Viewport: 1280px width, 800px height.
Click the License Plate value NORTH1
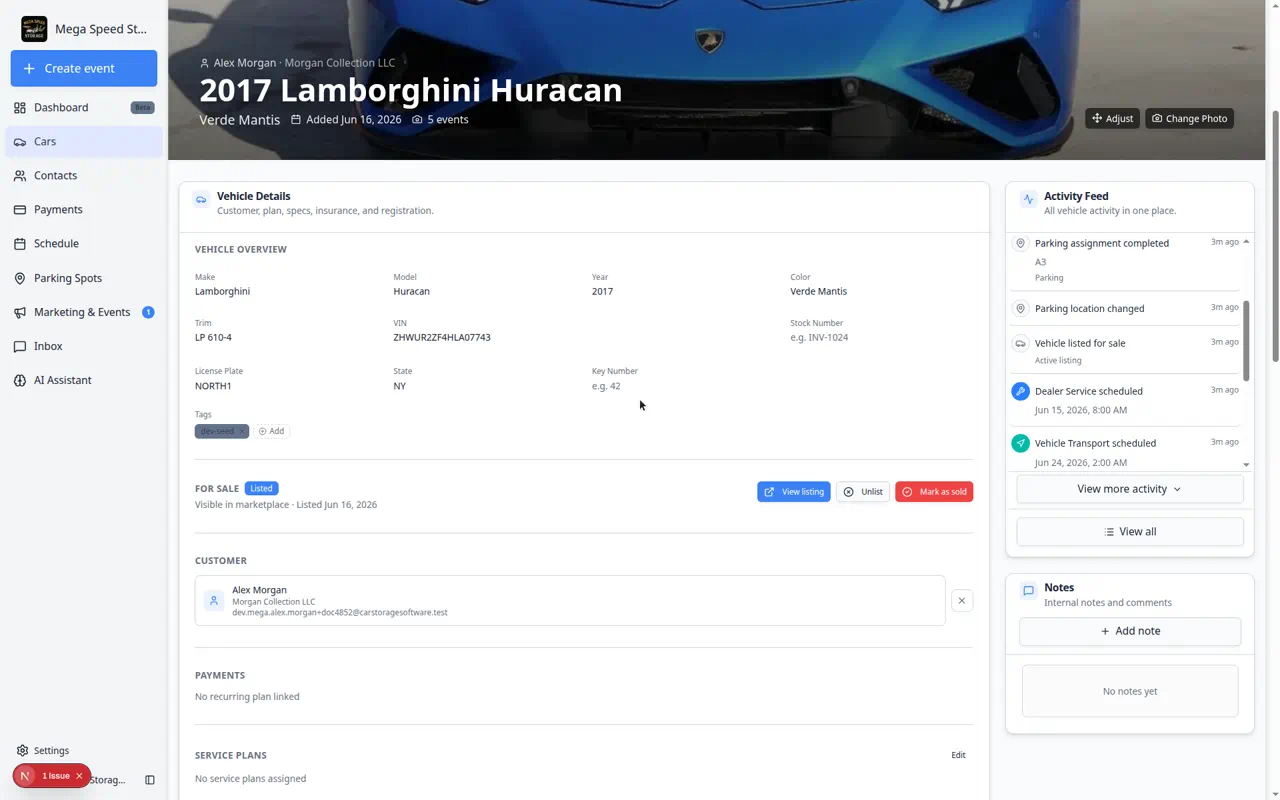[213, 386]
